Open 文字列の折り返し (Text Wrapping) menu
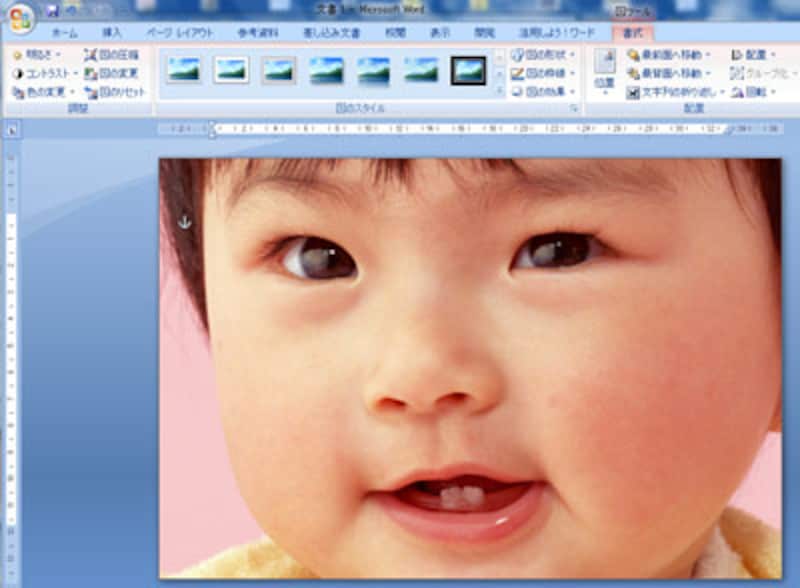The image size is (800, 588). tap(676, 92)
